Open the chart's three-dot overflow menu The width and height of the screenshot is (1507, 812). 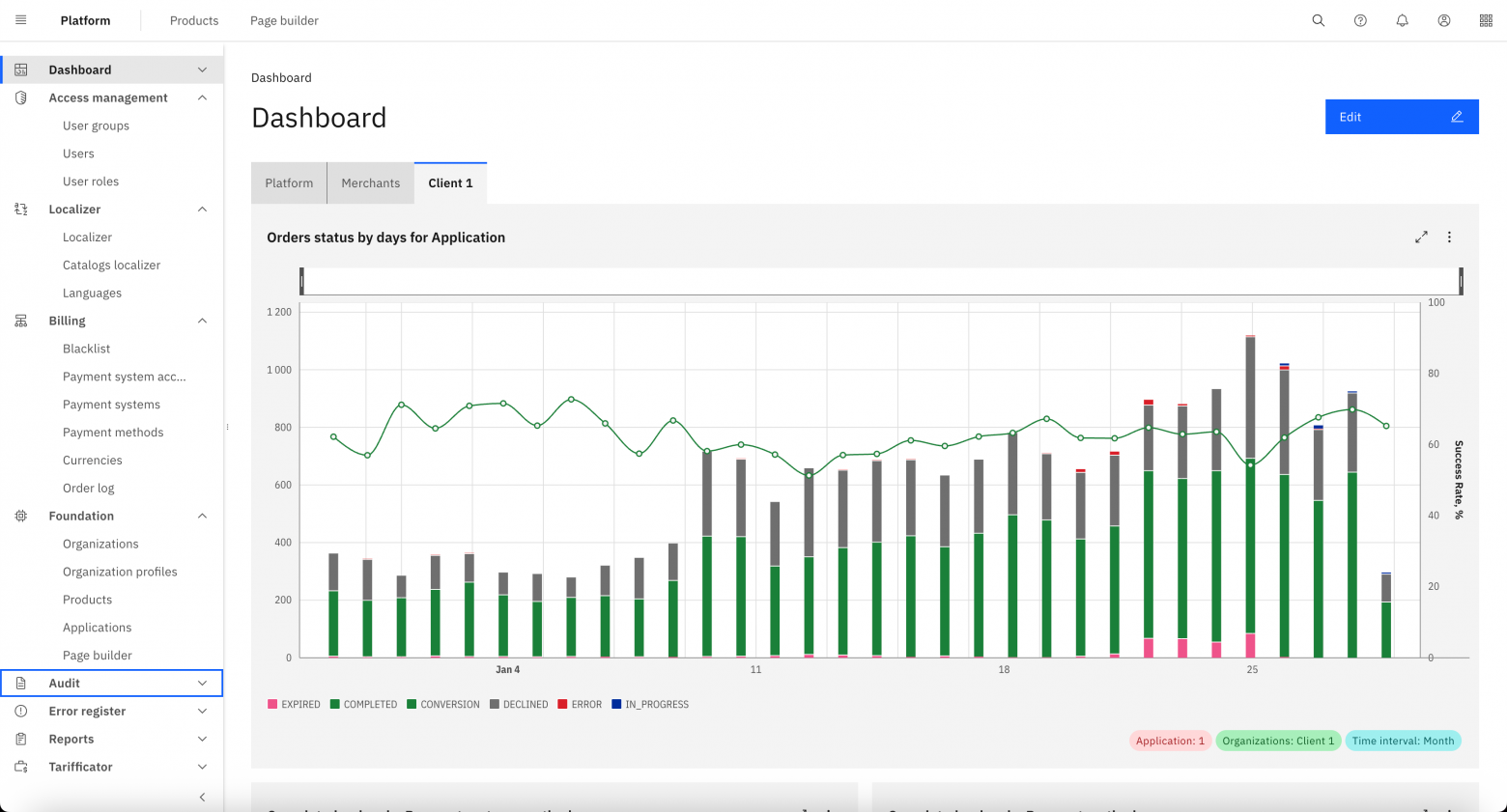click(x=1449, y=238)
